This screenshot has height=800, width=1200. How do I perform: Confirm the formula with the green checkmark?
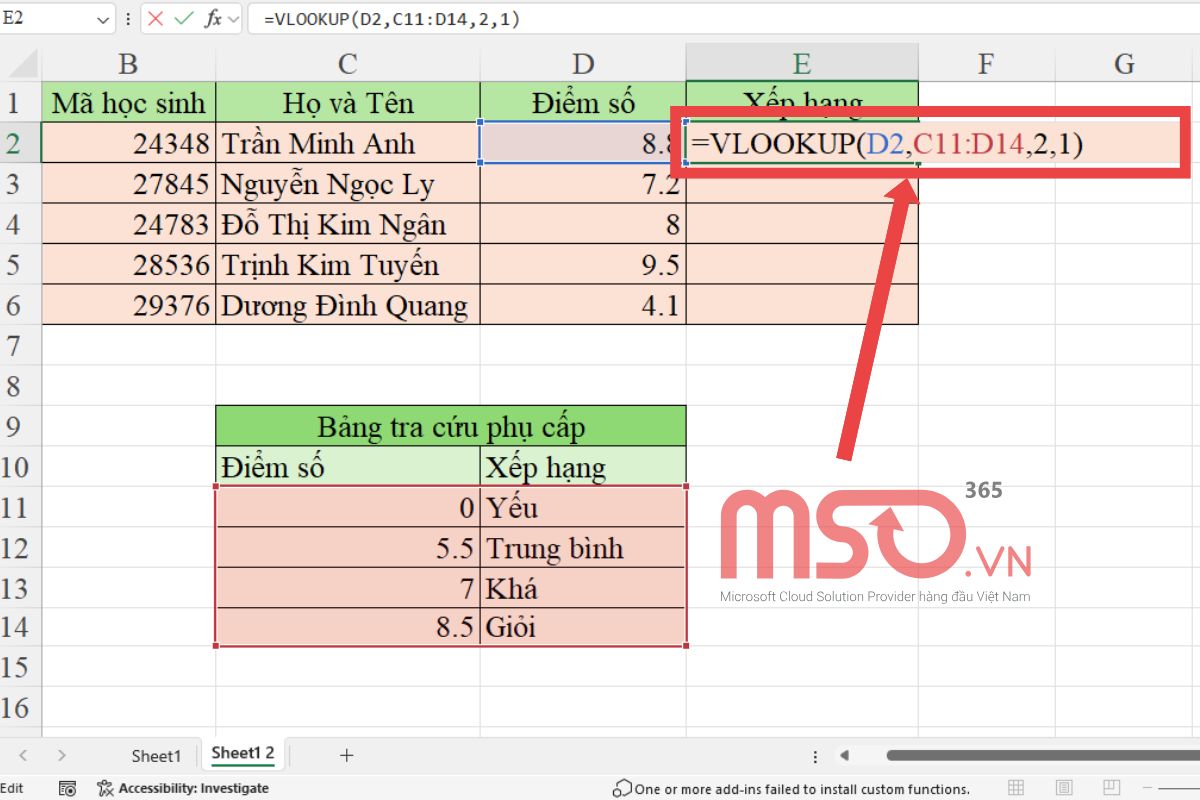coord(183,19)
